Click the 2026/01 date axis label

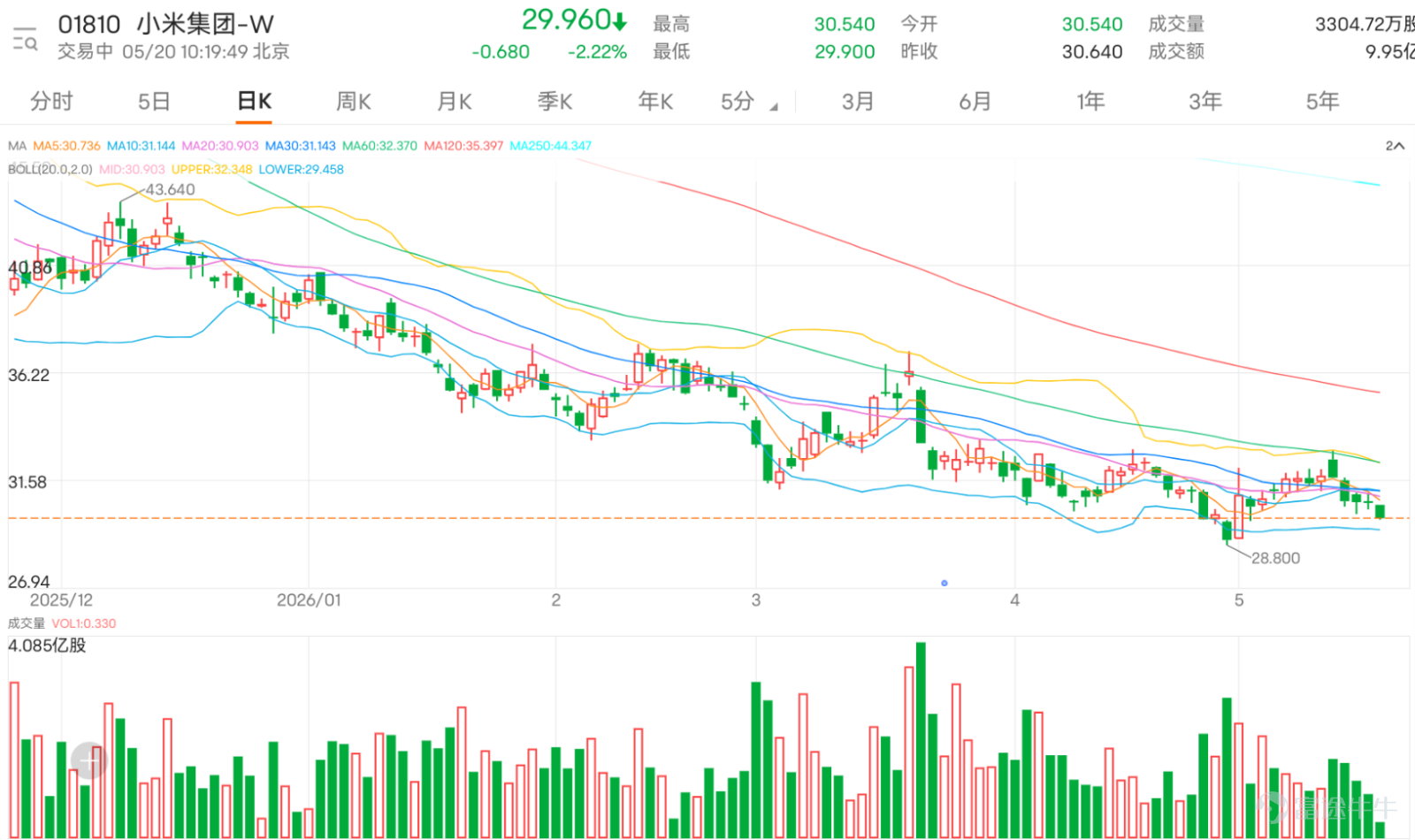[x=309, y=600]
